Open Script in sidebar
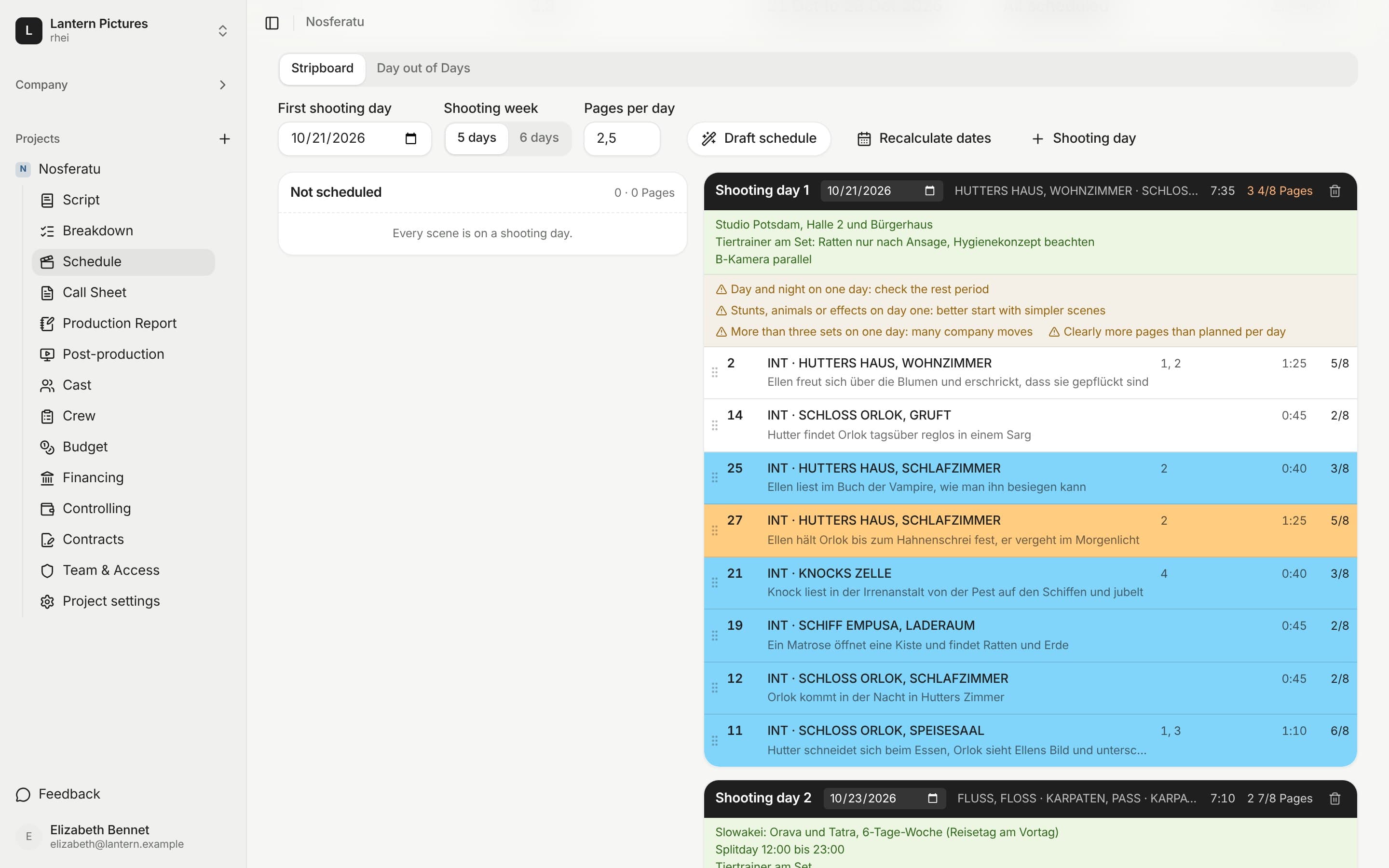Screen dimensions: 1389x868 point(123,200)
